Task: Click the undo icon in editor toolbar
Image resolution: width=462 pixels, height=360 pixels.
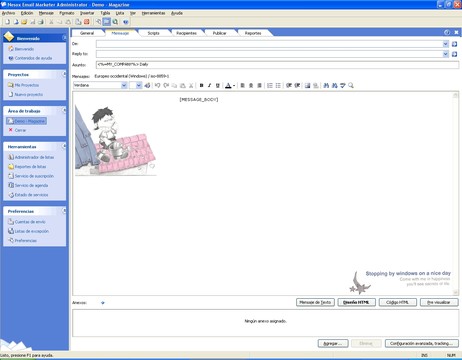Action: (x=158, y=85)
